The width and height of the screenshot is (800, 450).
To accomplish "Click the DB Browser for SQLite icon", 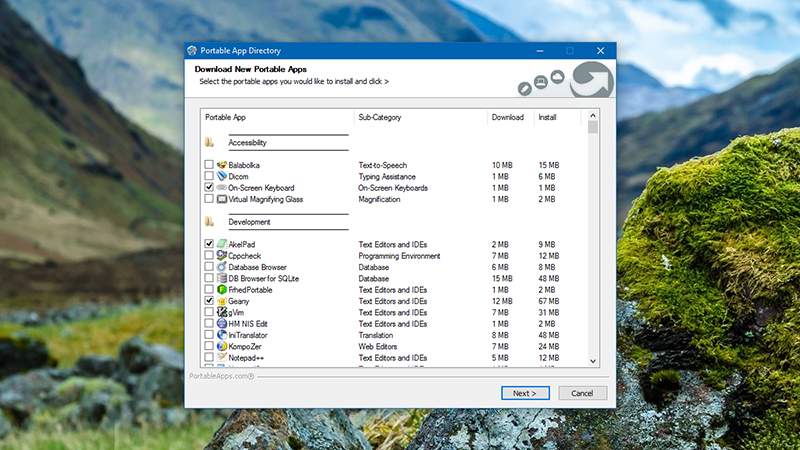I will (221, 278).
